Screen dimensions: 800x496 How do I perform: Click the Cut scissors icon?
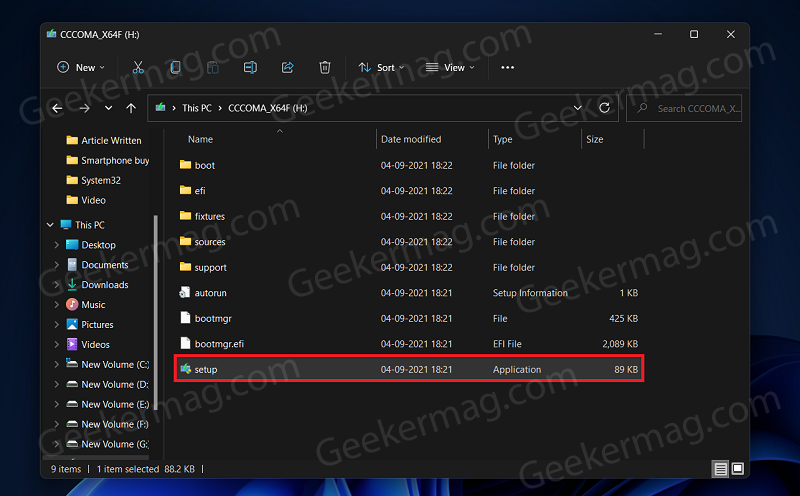point(138,67)
